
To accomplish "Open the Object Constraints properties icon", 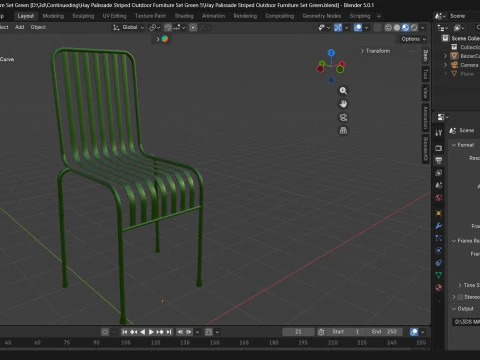I will click(439, 263).
